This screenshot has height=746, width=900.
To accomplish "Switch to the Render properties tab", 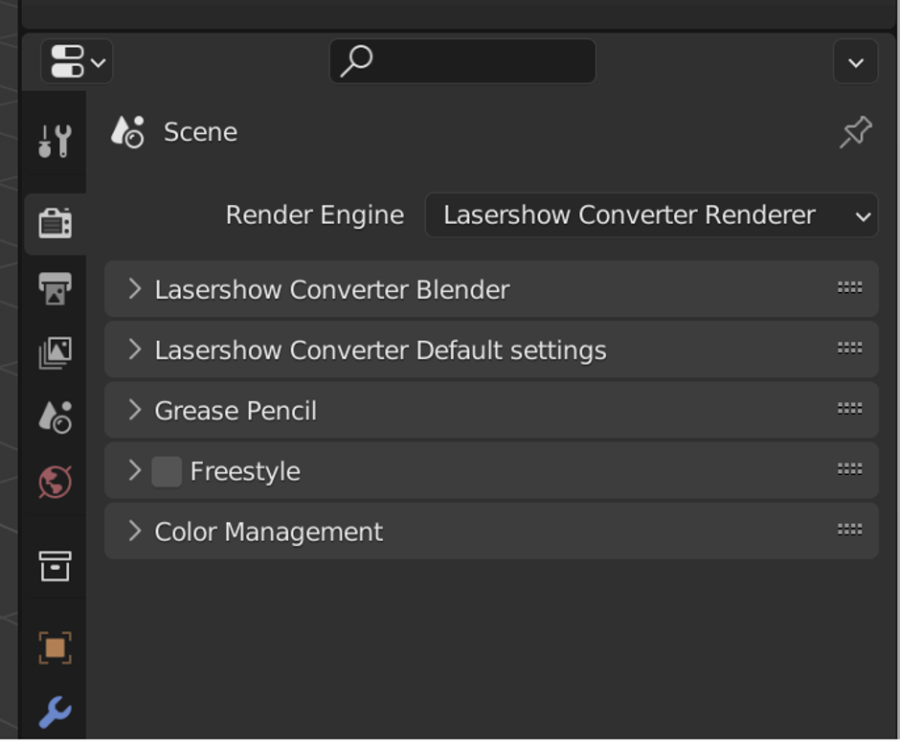I will (55, 223).
